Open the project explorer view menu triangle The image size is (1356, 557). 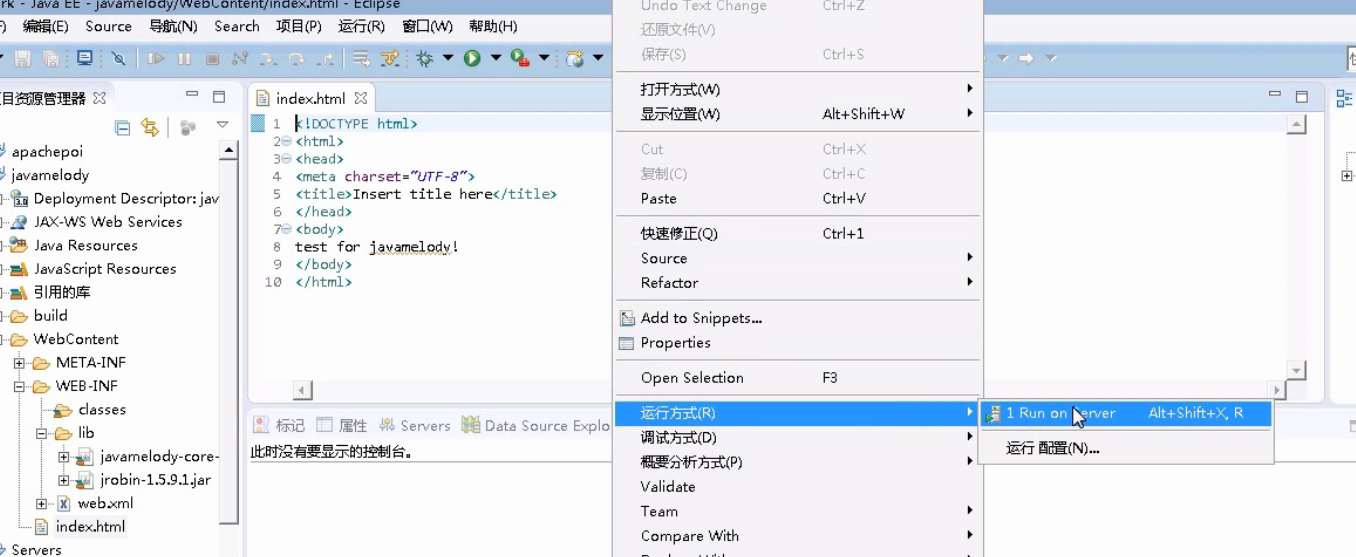(222, 126)
